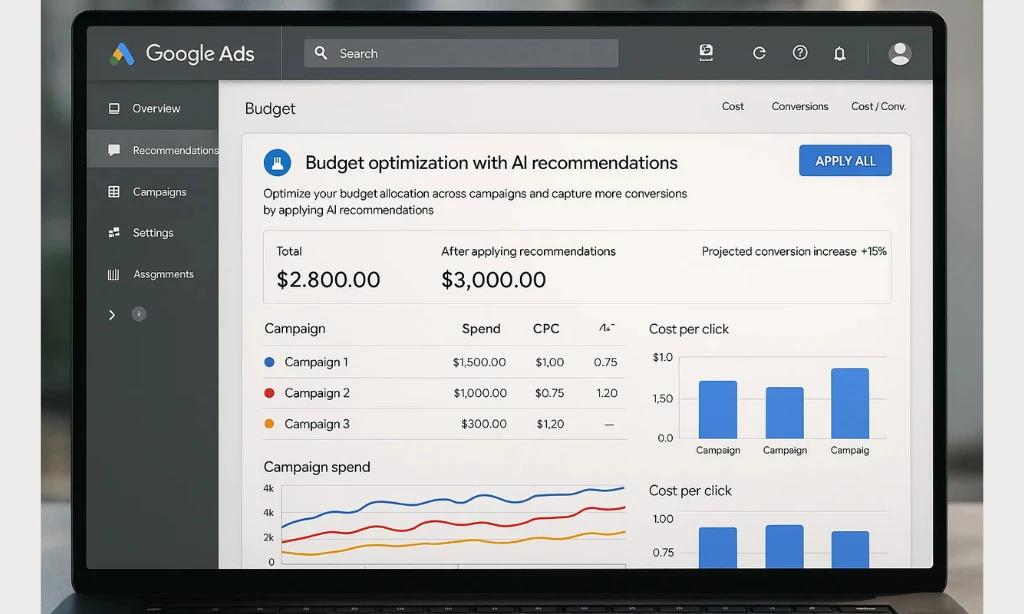This screenshot has height=614, width=1024.
Task: Click the search magnifier icon
Action: (321, 53)
